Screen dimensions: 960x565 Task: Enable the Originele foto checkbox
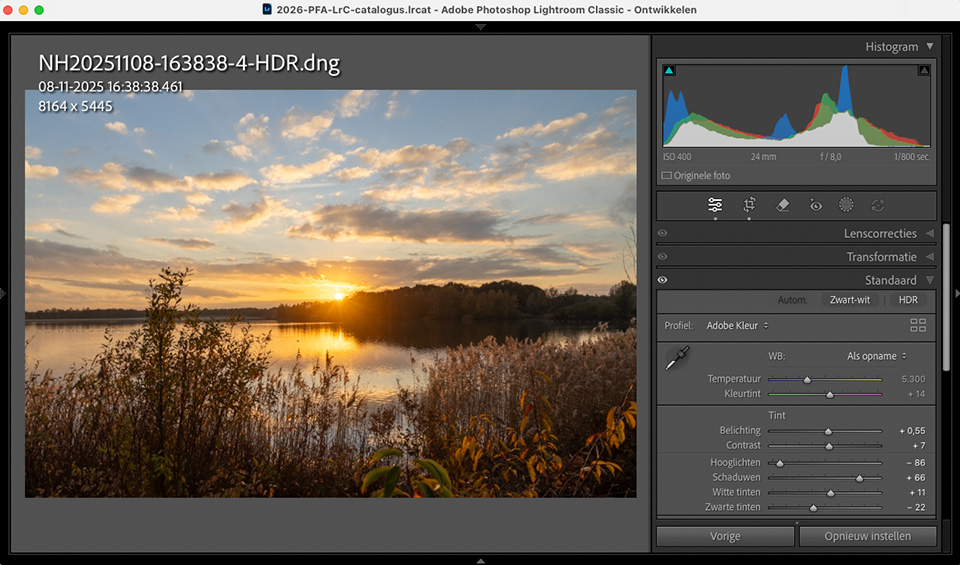667,176
